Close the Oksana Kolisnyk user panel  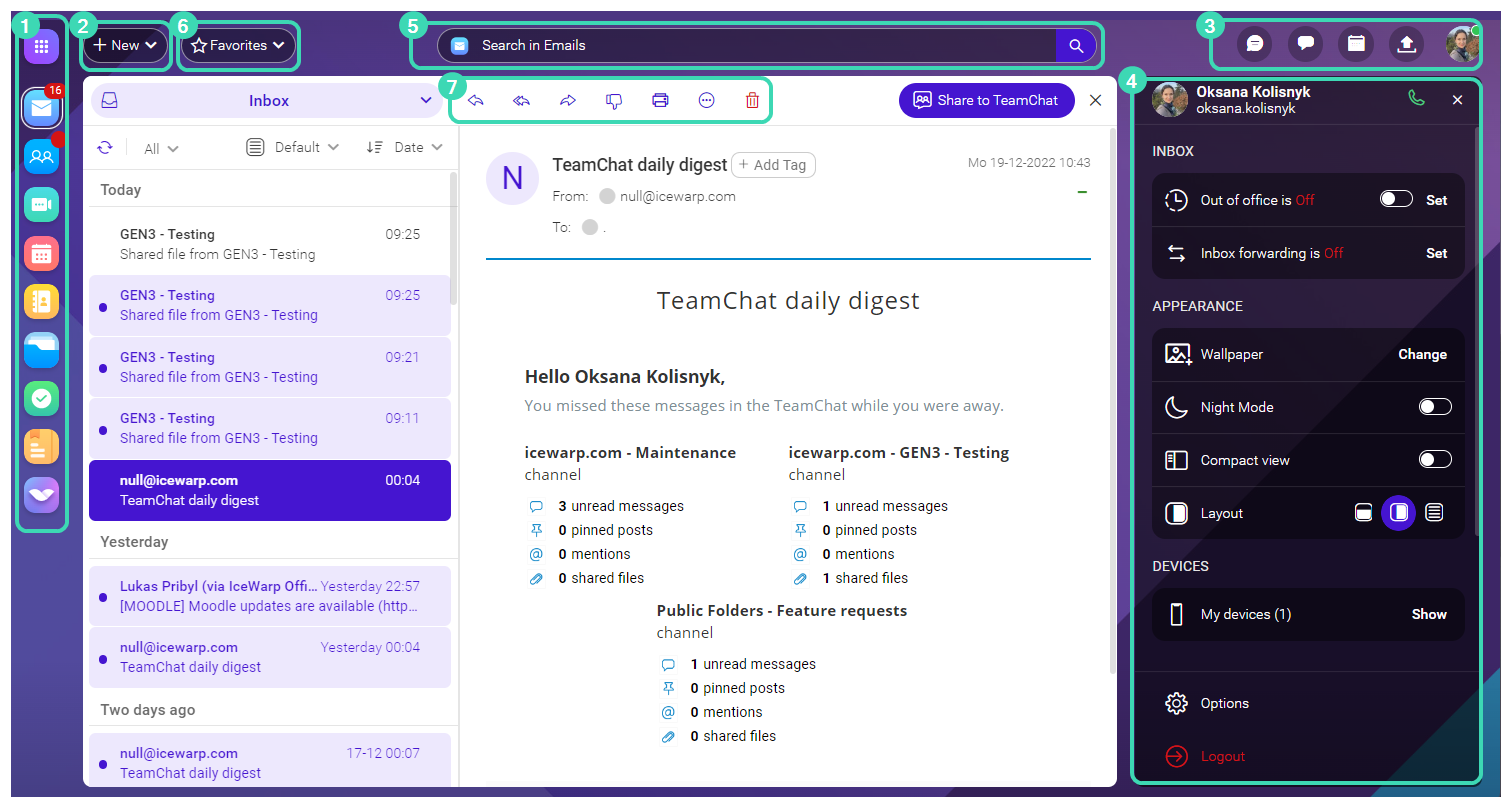point(1457,99)
